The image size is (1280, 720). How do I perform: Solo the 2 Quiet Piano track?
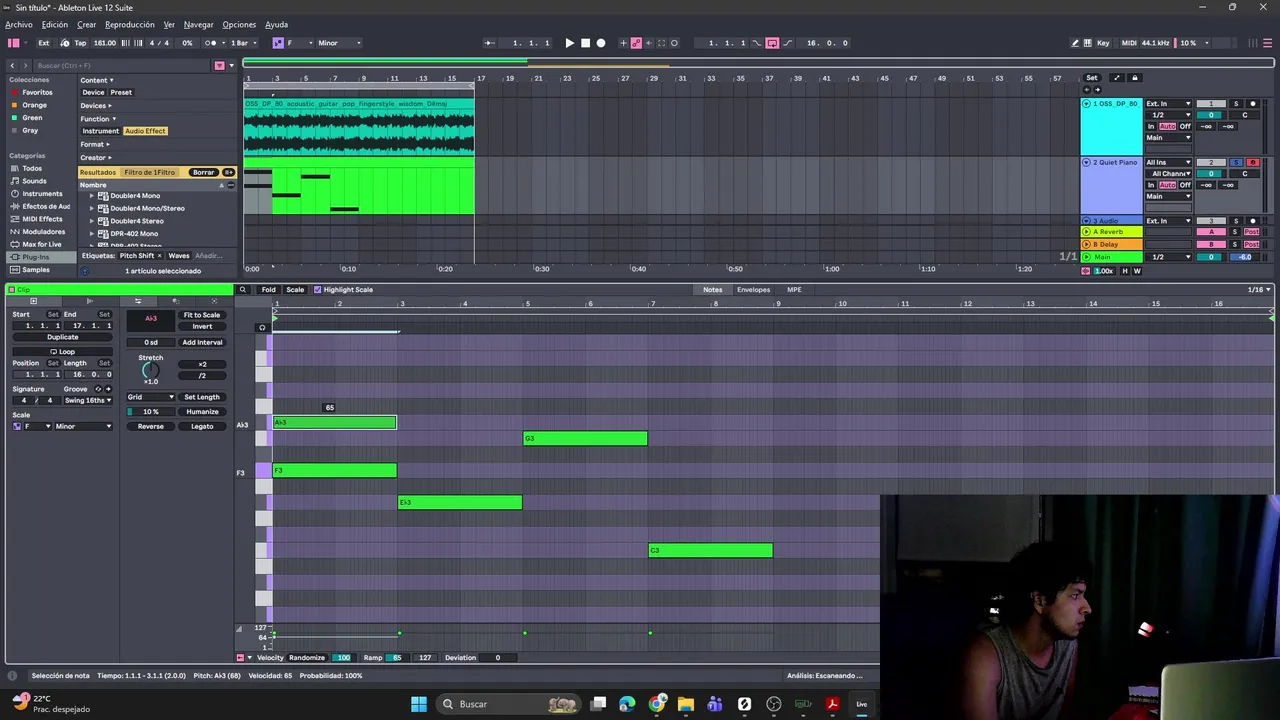click(1235, 162)
